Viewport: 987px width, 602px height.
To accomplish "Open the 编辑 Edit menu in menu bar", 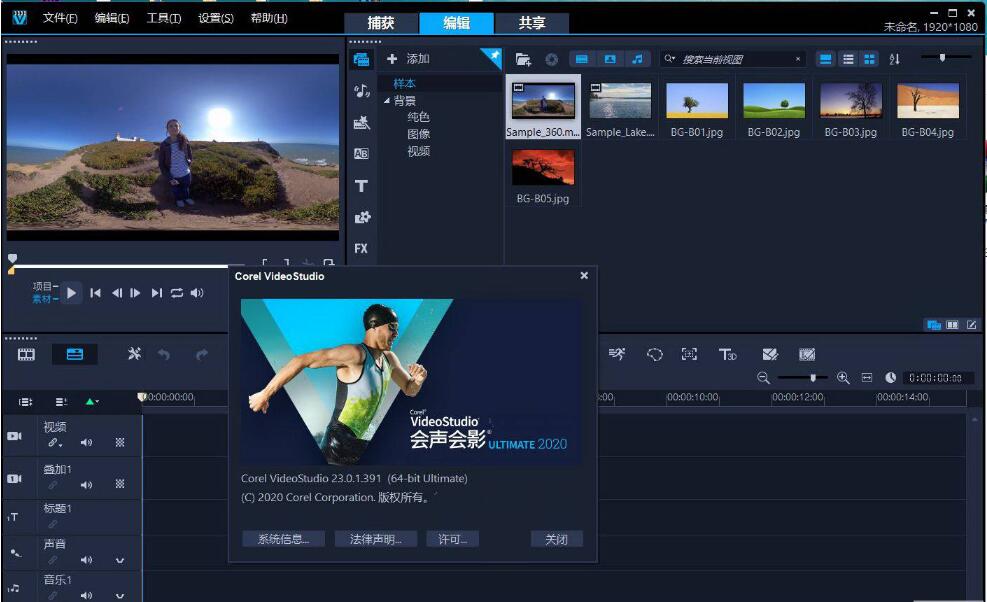I will click(x=111, y=18).
